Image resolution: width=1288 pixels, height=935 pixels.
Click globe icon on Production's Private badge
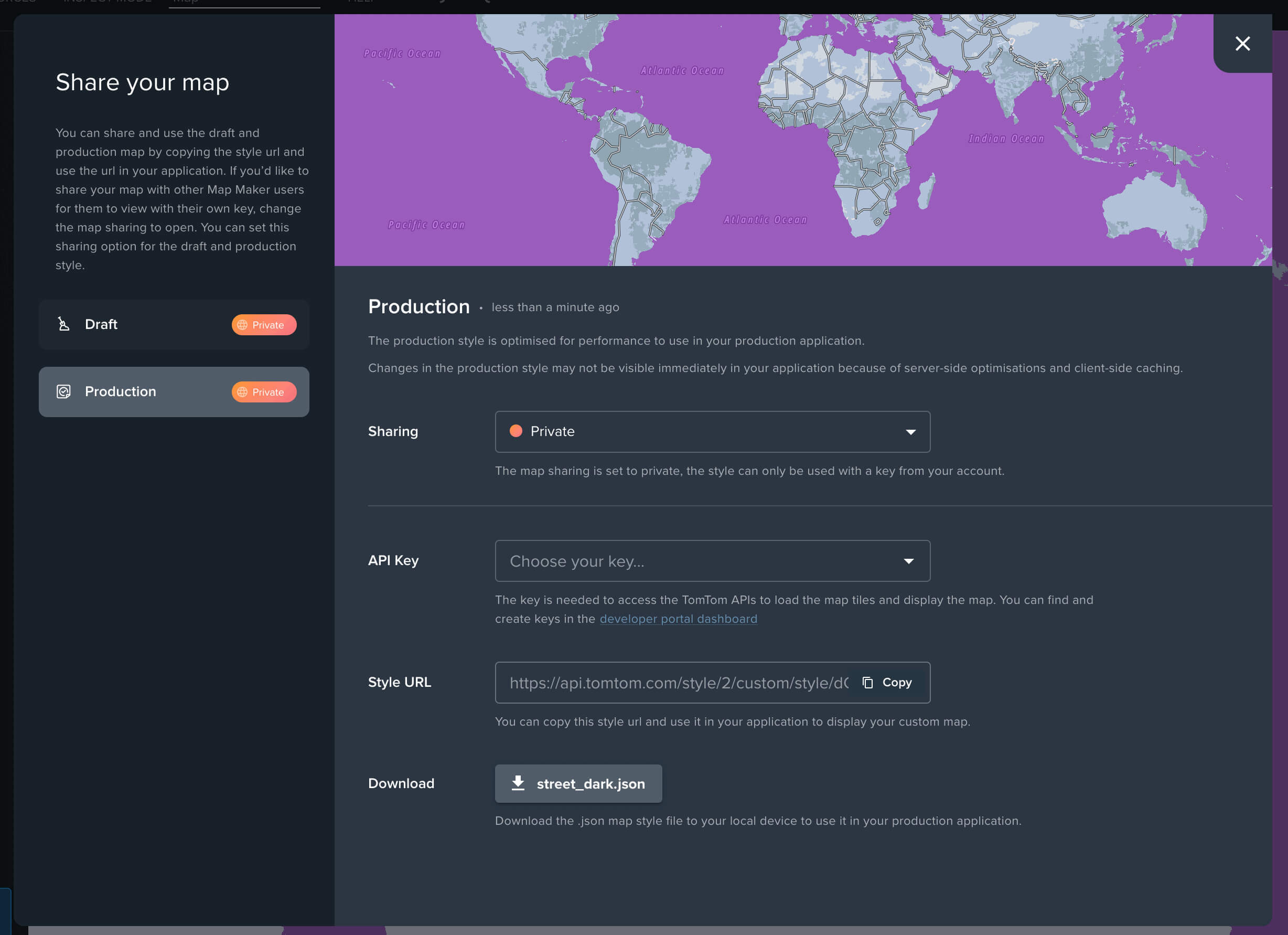click(242, 392)
